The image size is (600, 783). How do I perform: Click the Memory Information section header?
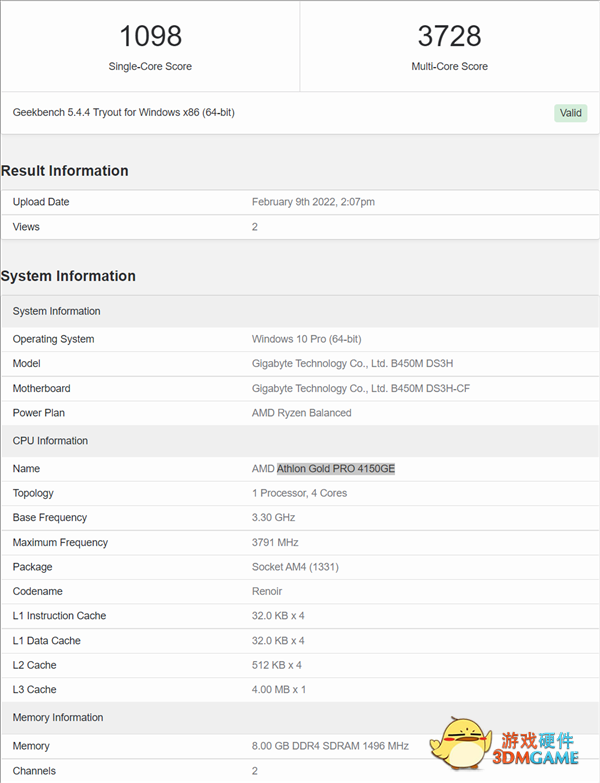pyautogui.click(x=300, y=718)
